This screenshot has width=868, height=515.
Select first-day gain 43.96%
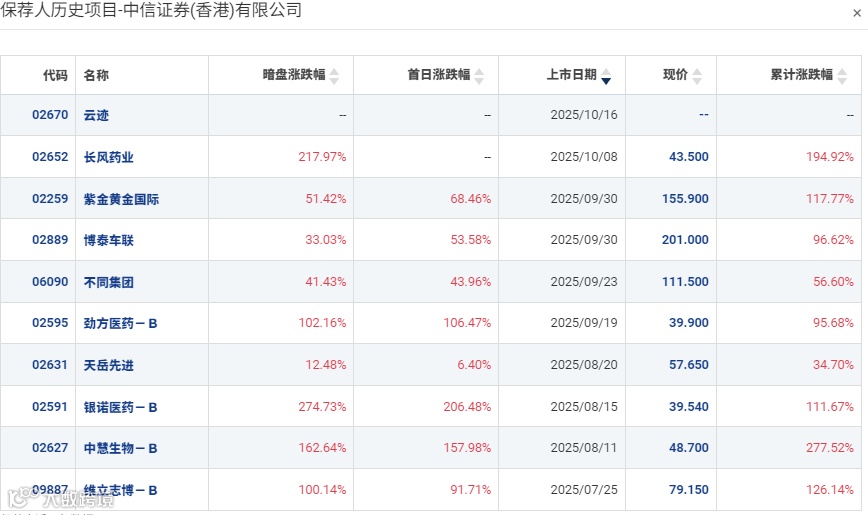coord(471,281)
